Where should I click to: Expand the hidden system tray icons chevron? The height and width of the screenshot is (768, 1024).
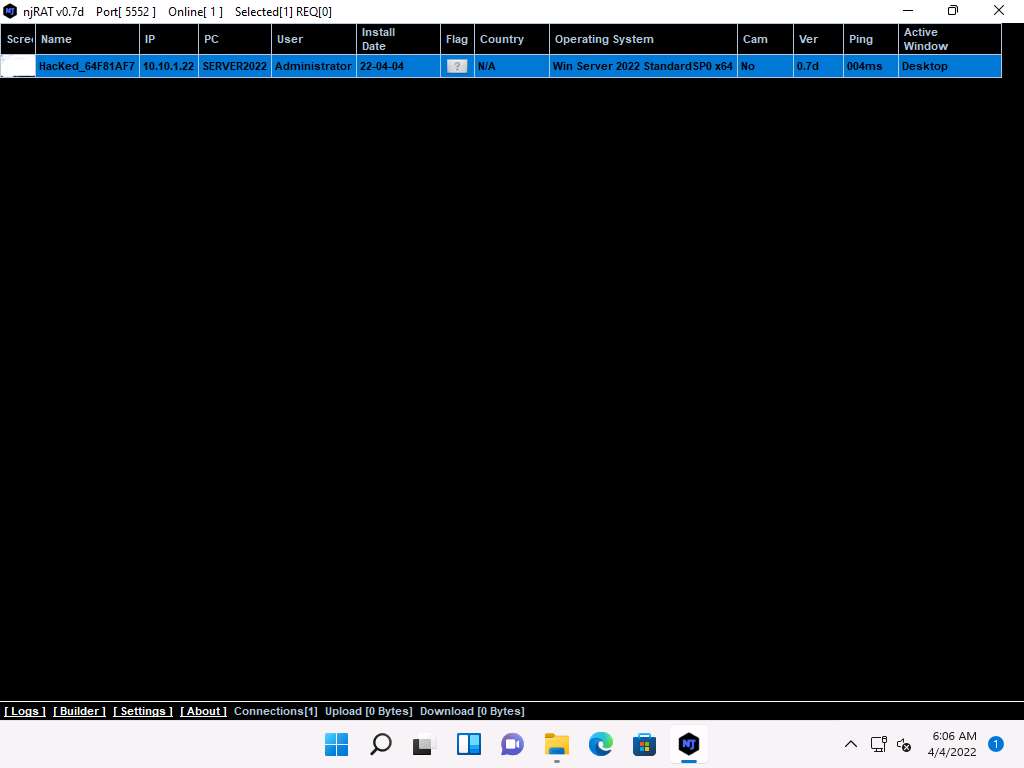pyautogui.click(x=851, y=744)
